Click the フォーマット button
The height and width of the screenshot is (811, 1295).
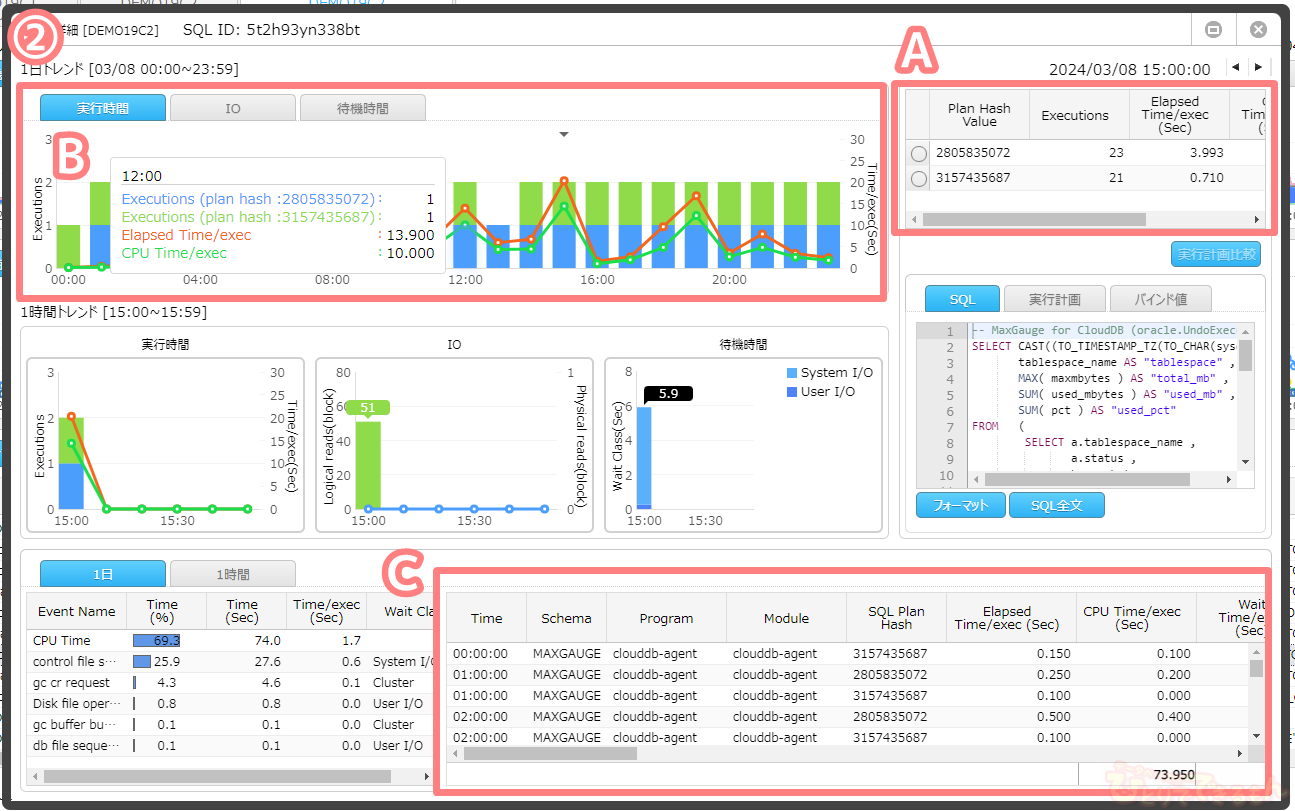pos(960,505)
